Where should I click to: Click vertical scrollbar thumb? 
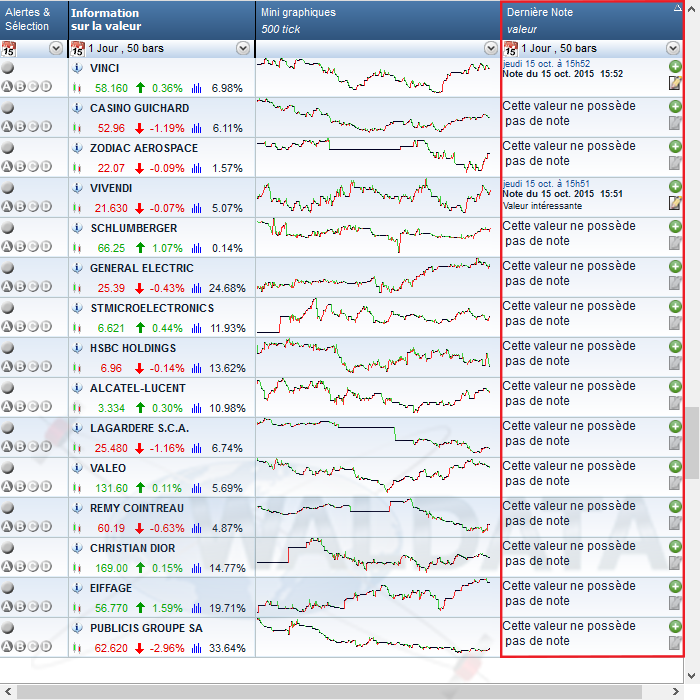click(692, 442)
